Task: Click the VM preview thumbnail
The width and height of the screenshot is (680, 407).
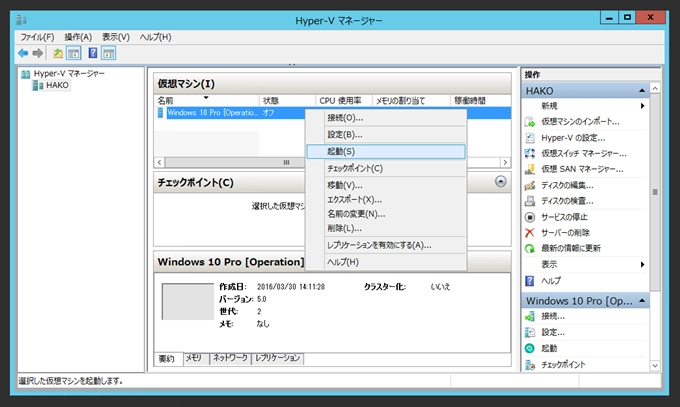Action: click(x=187, y=302)
